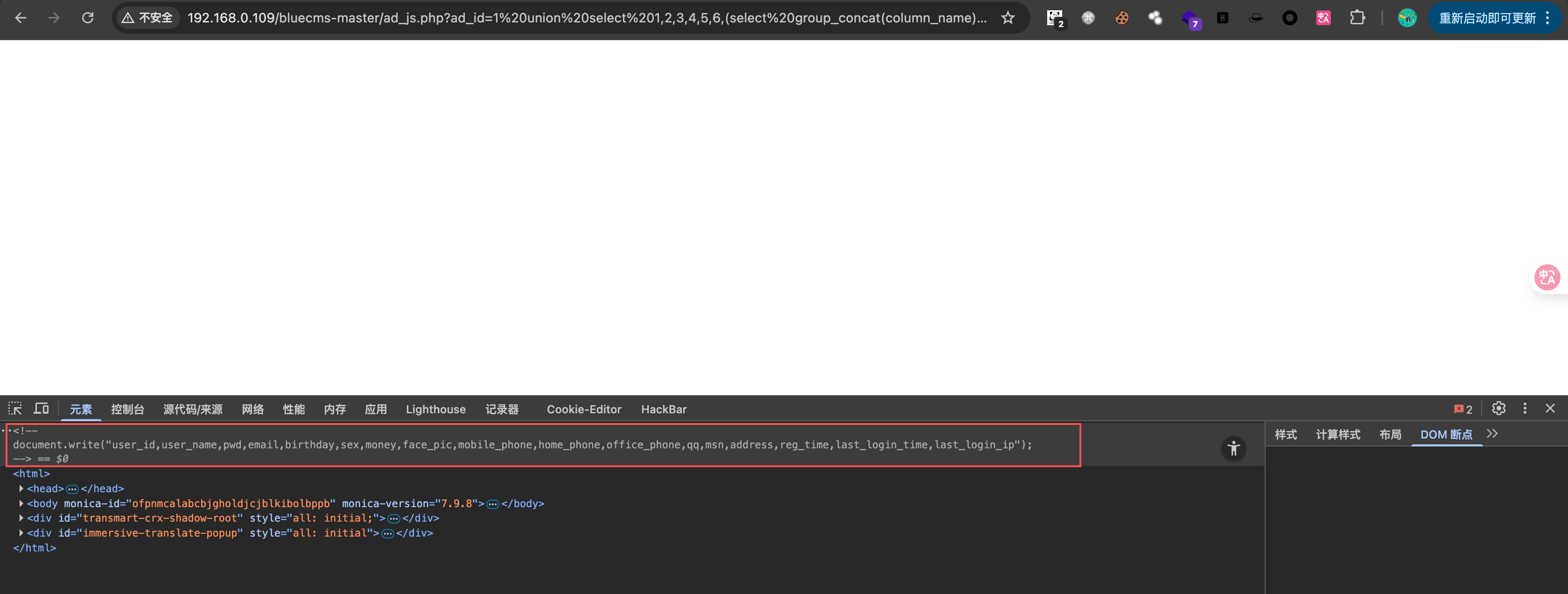Bookmark page with star icon
The height and width of the screenshot is (594, 1568).
[x=1008, y=18]
